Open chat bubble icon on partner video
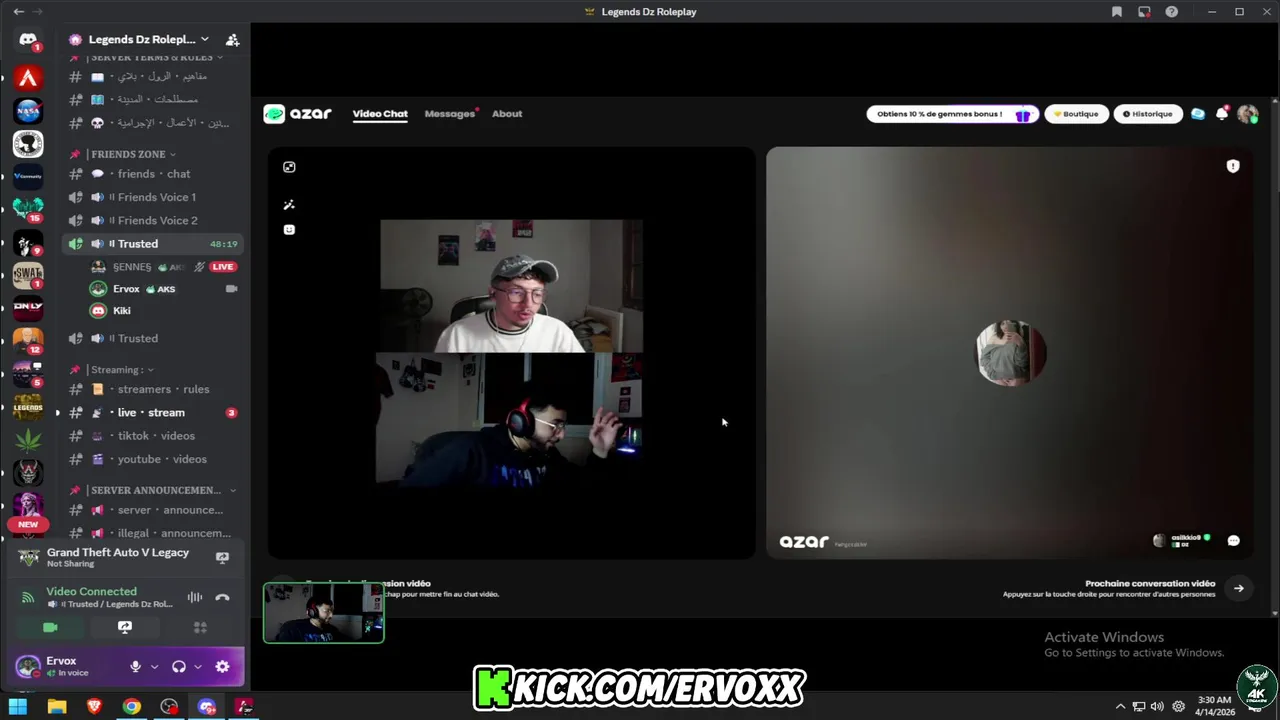This screenshot has width=1280, height=720. pyautogui.click(x=1233, y=540)
